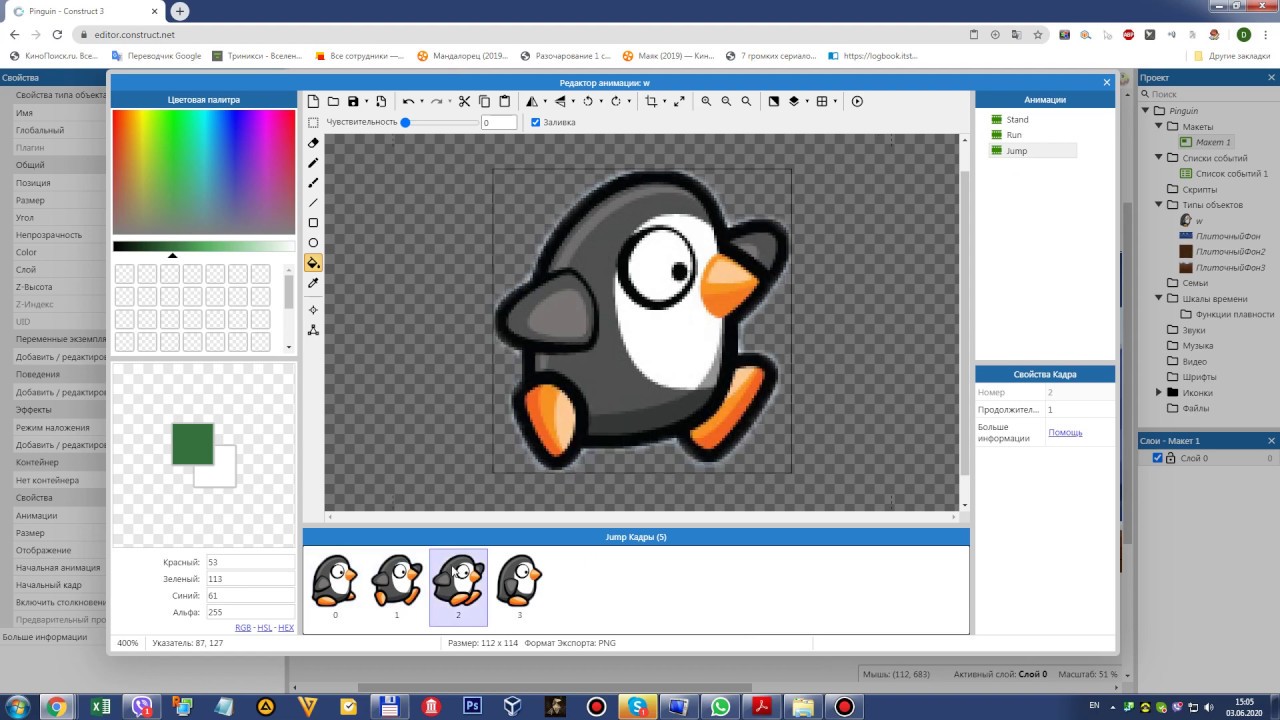Open the save dropdown arrow
This screenshot has width=1280, height=720.
366,101
